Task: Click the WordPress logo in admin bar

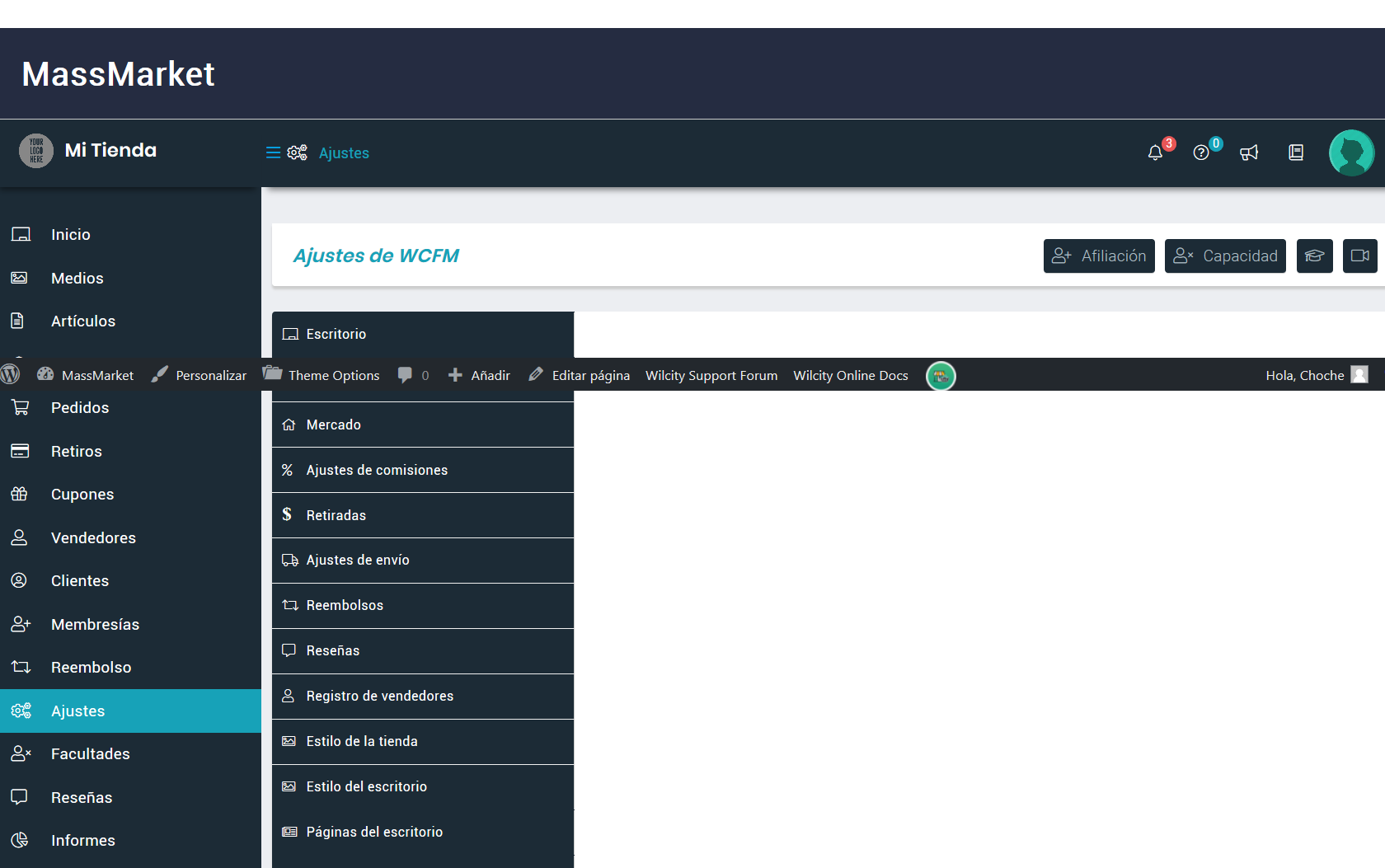Action: click(x=11, y=374)
